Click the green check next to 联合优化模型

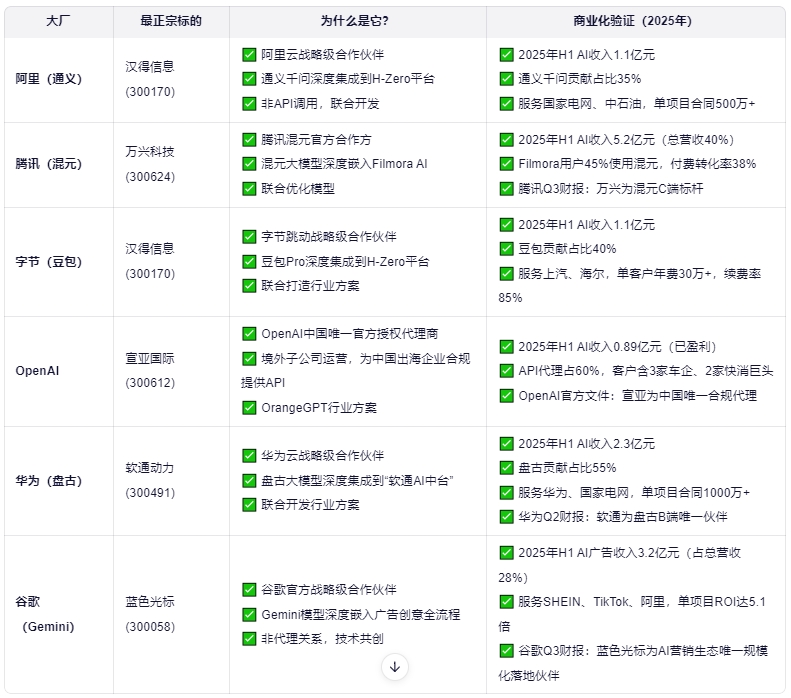pos(249,189)
